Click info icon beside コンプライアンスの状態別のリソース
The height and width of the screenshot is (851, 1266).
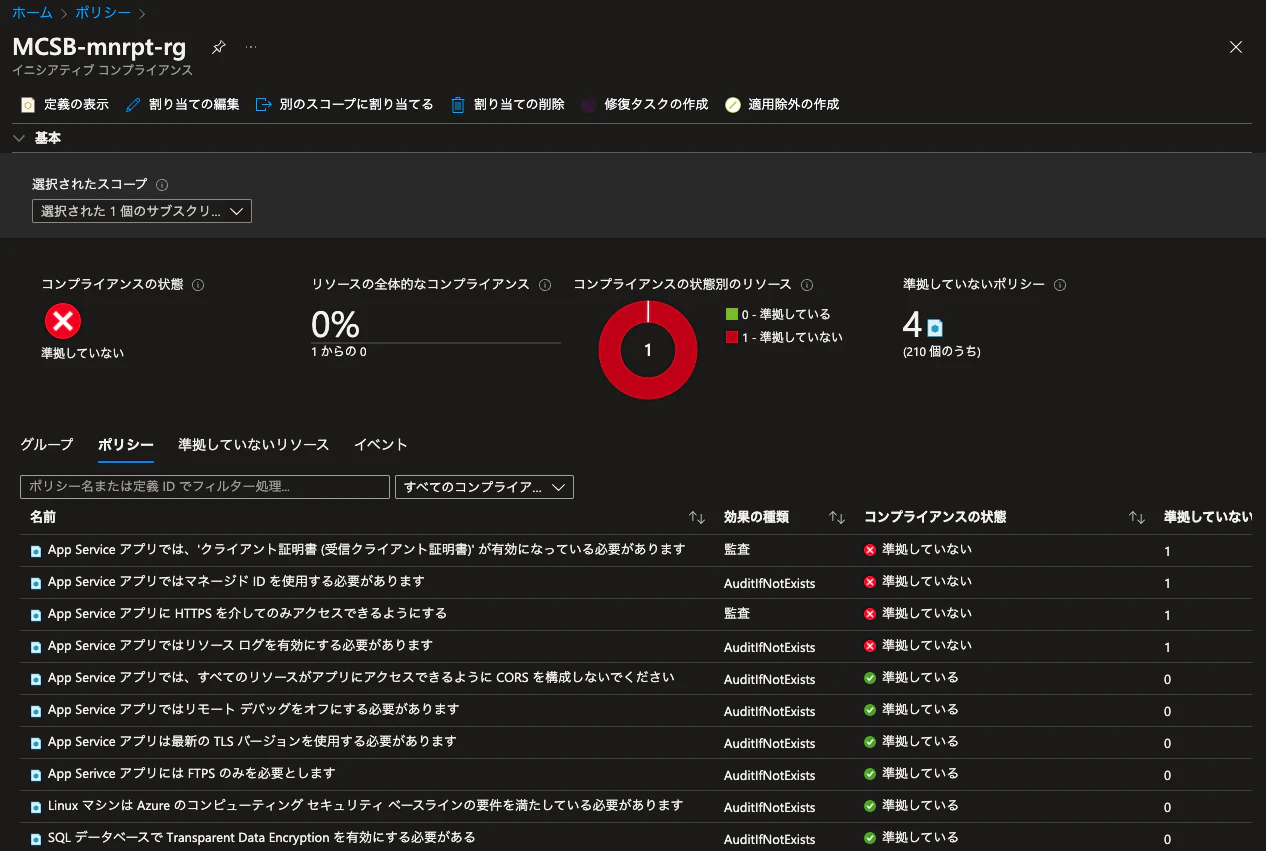[x=807, y=285]
